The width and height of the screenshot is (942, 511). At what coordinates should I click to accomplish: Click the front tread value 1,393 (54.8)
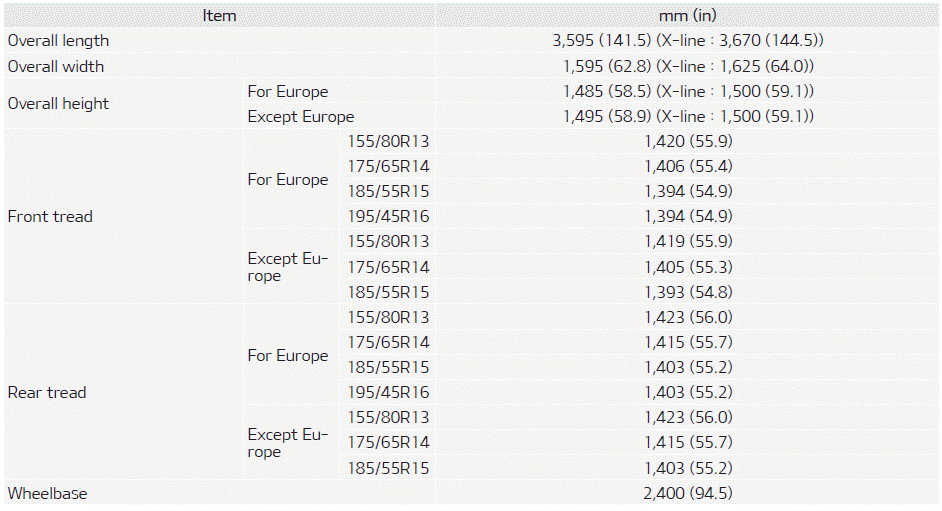click(688, 292)
